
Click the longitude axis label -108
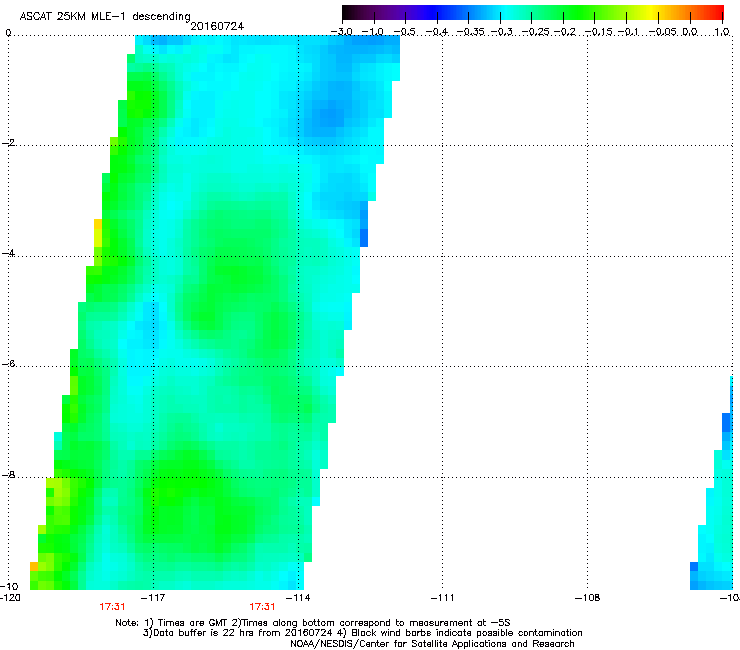point(588,598)
